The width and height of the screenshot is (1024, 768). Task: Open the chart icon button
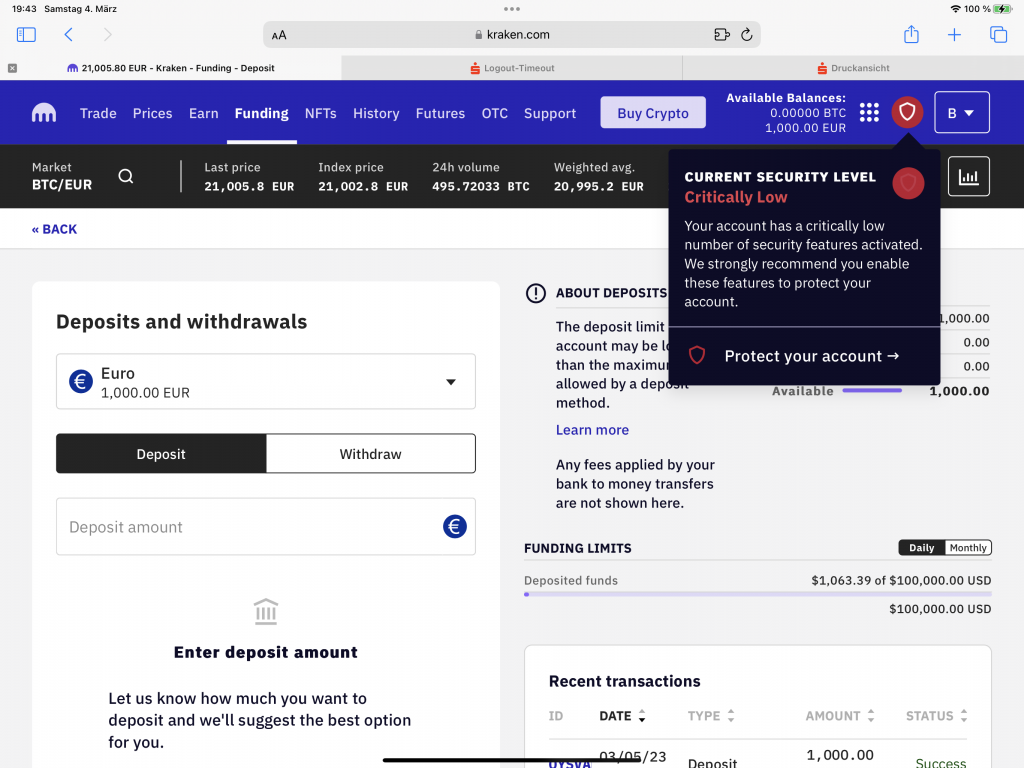(x=968, y=176)
